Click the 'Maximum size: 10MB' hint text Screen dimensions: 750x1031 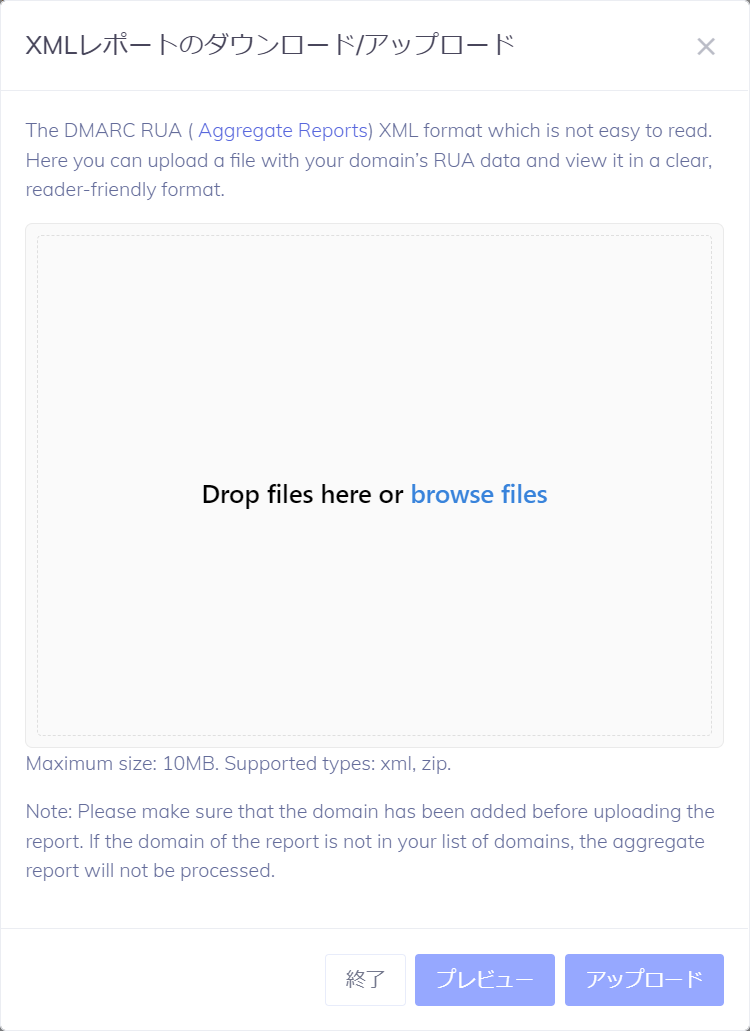(x=122, y=764)
